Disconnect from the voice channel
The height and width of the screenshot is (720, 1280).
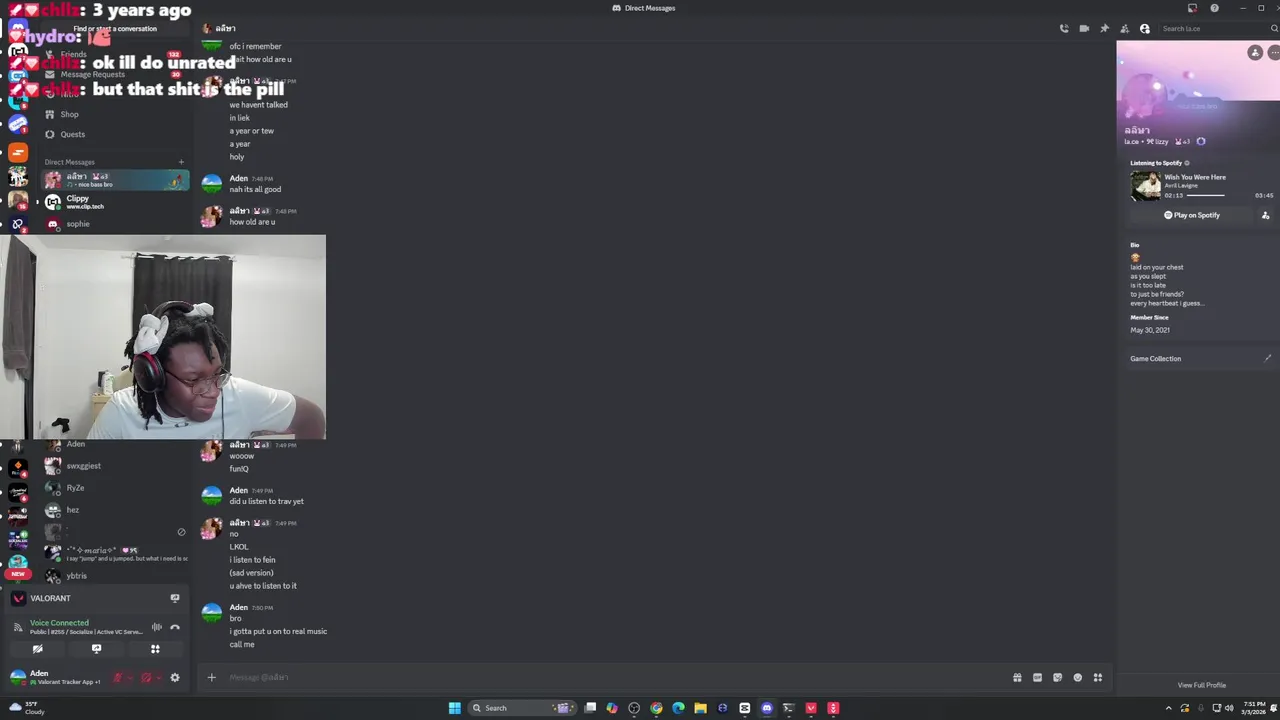coord(175,627)
